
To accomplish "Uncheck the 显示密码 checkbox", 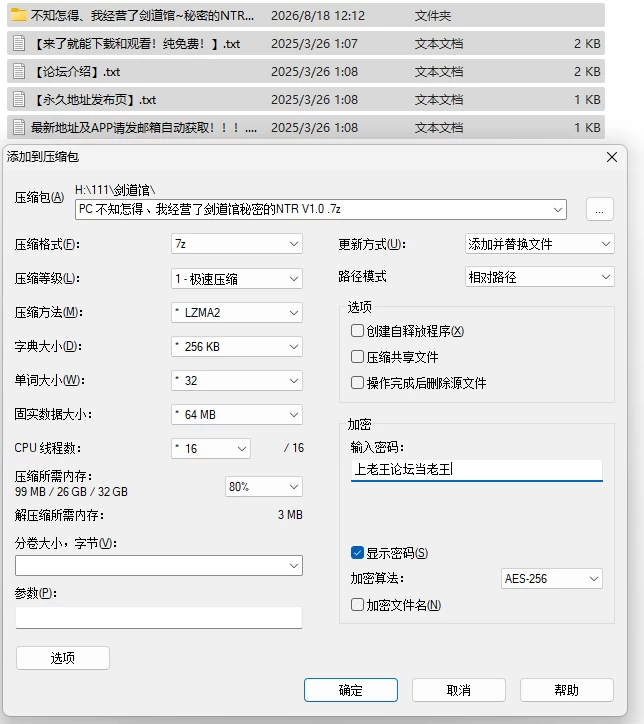I will click(357, 552).
